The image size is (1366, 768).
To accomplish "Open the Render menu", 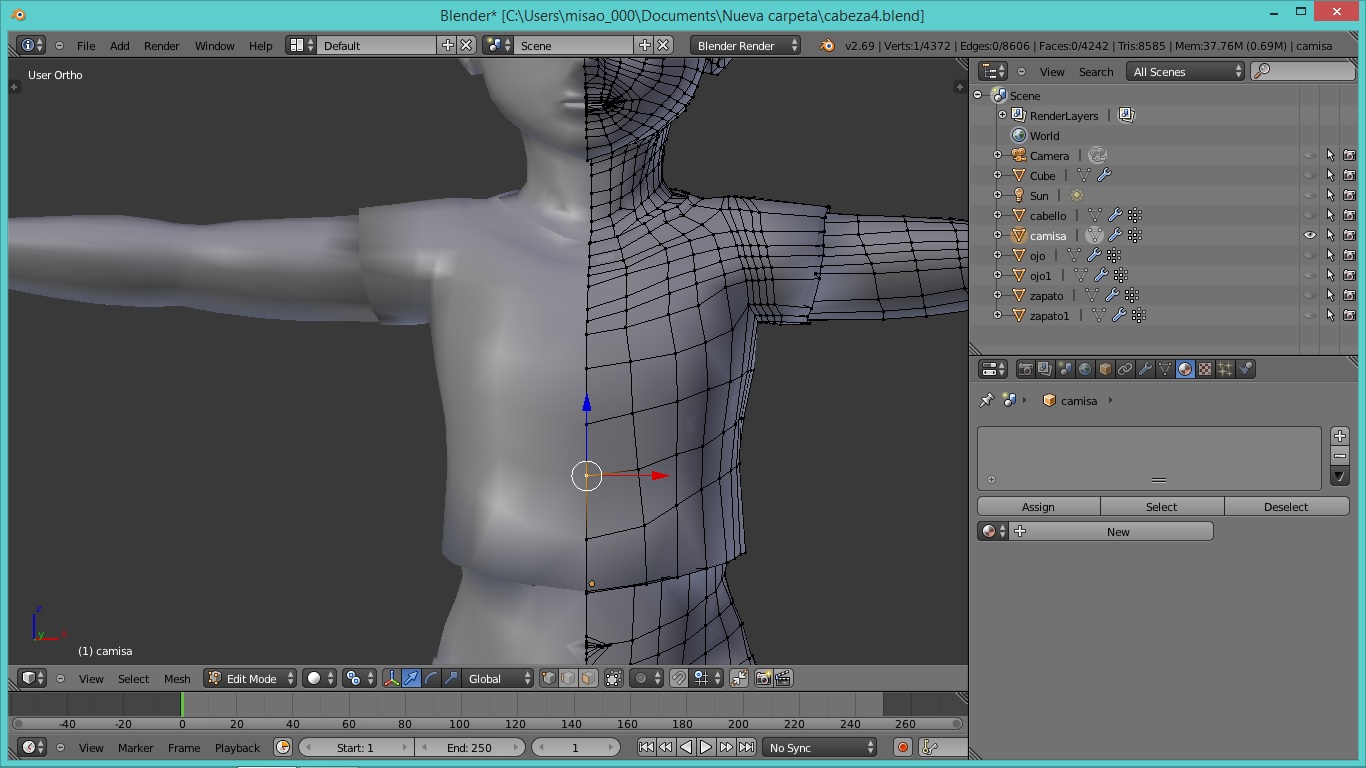I will (161, 45).
